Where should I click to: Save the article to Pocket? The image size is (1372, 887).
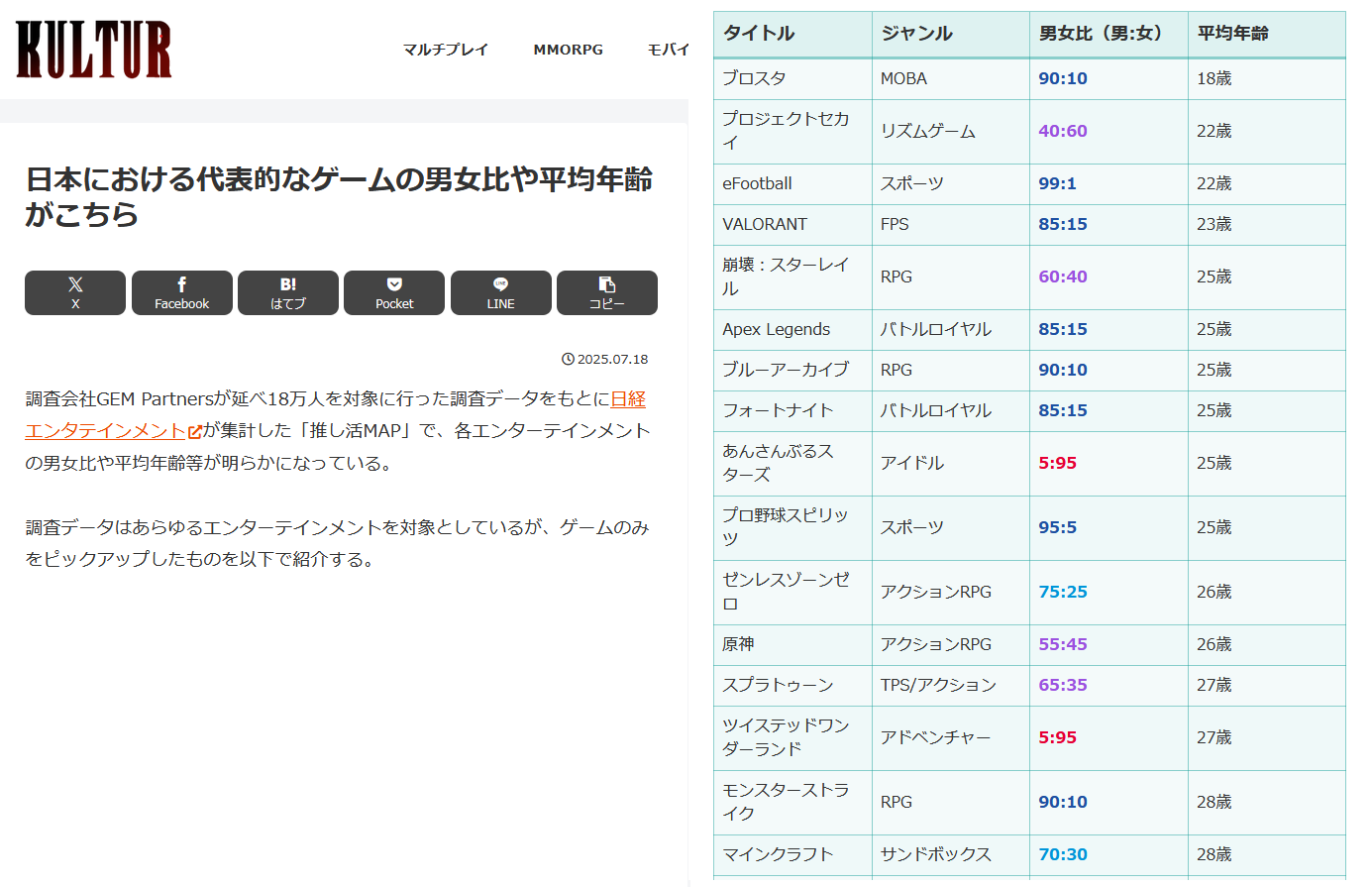coord(394,292)
